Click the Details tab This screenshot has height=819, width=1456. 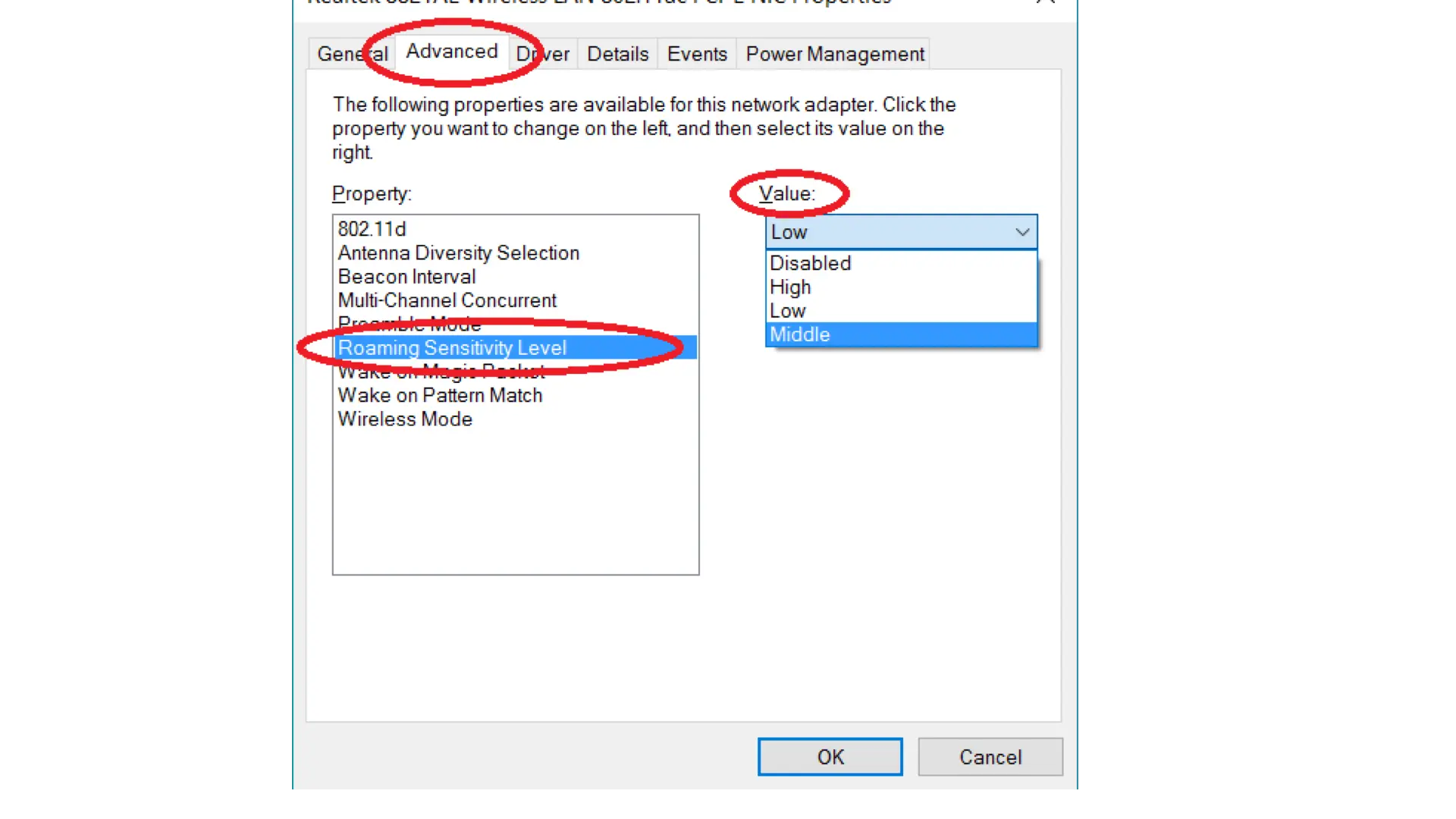click(618, 54)
